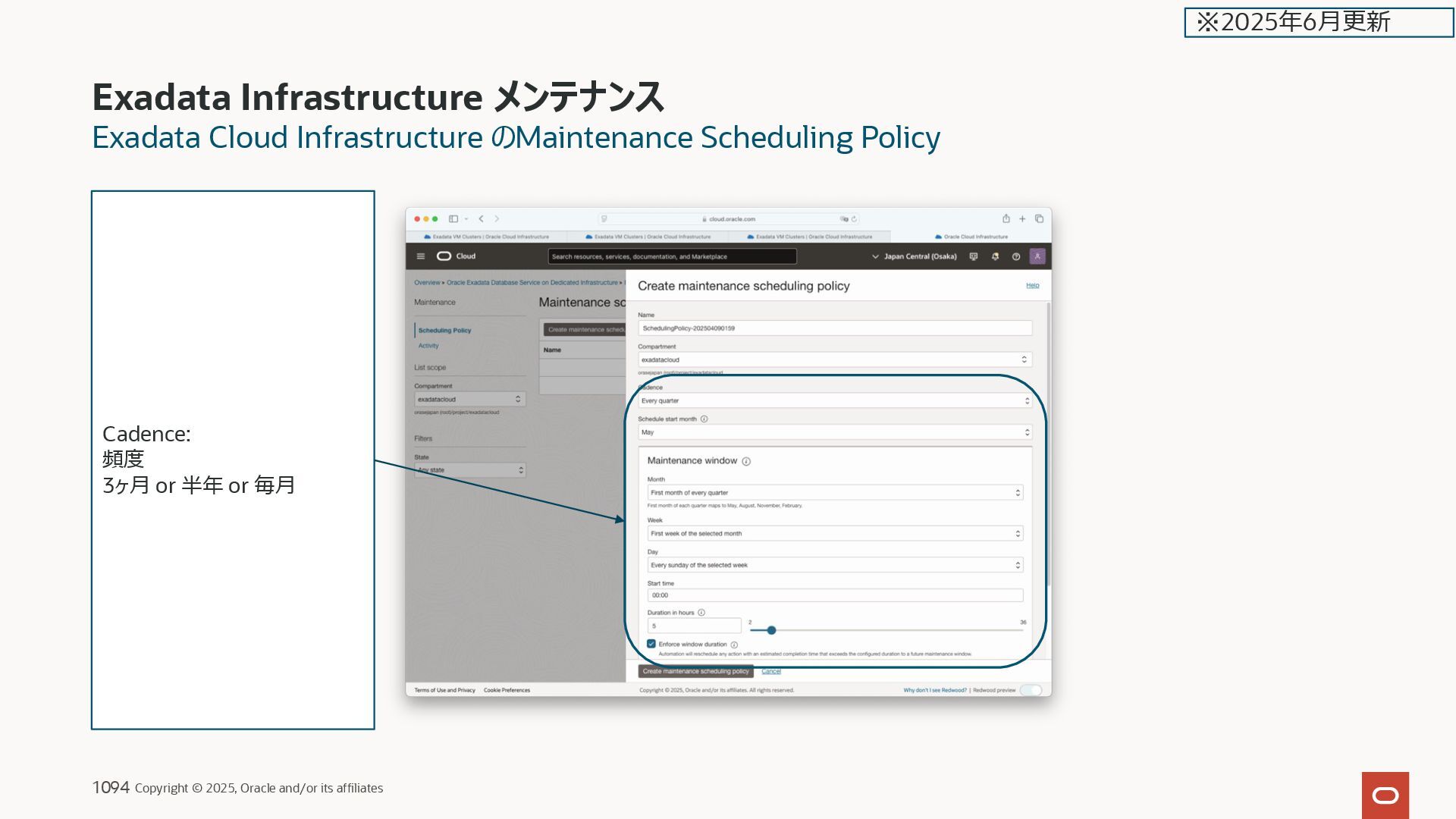Image resolution: width=1456 pixels, height=819 pixels.
Task: Open the Day dropdown showing Every sunday
Action: pos(834,565)
